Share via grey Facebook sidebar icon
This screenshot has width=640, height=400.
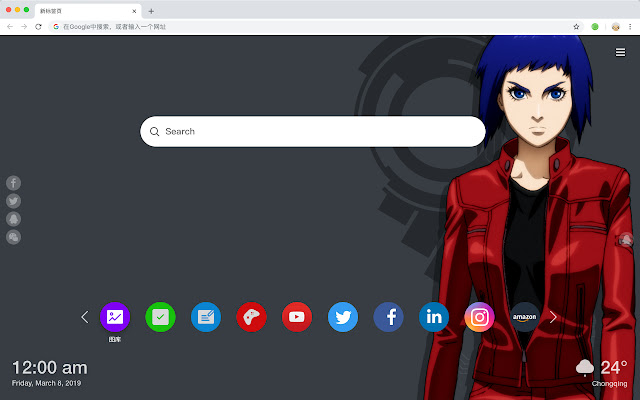tap(13, 183)
